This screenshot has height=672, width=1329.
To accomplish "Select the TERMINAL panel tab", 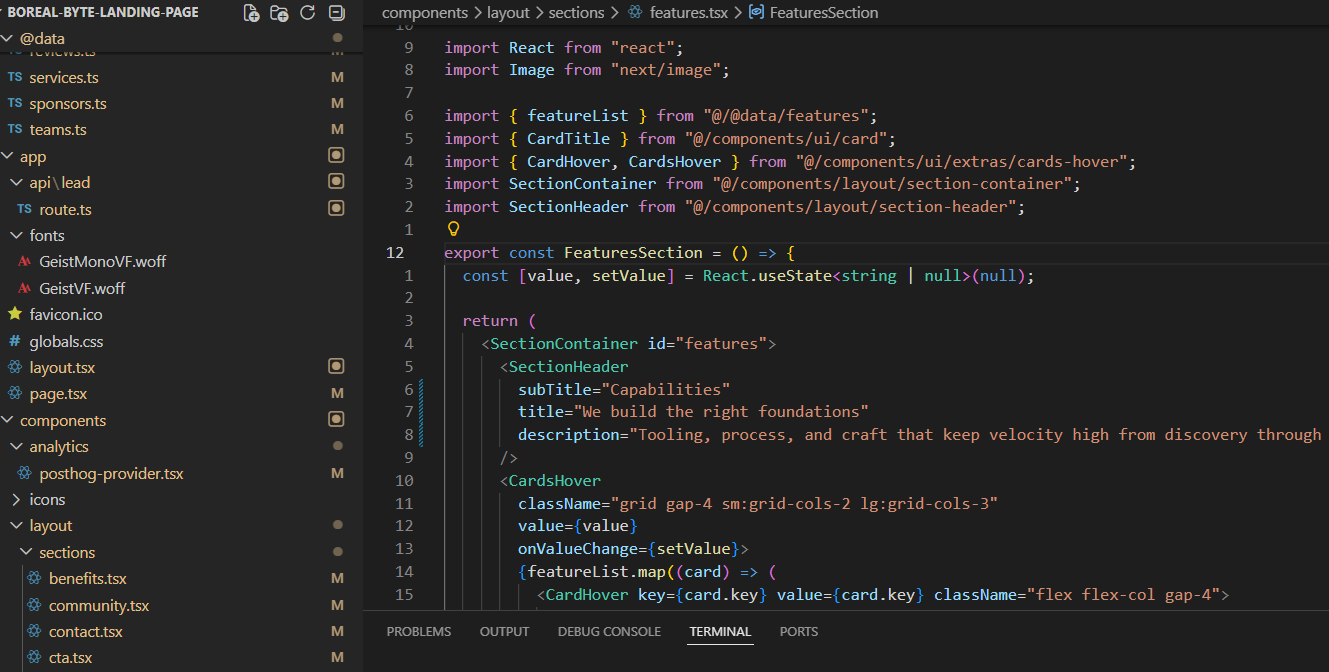I will (720, 632).
